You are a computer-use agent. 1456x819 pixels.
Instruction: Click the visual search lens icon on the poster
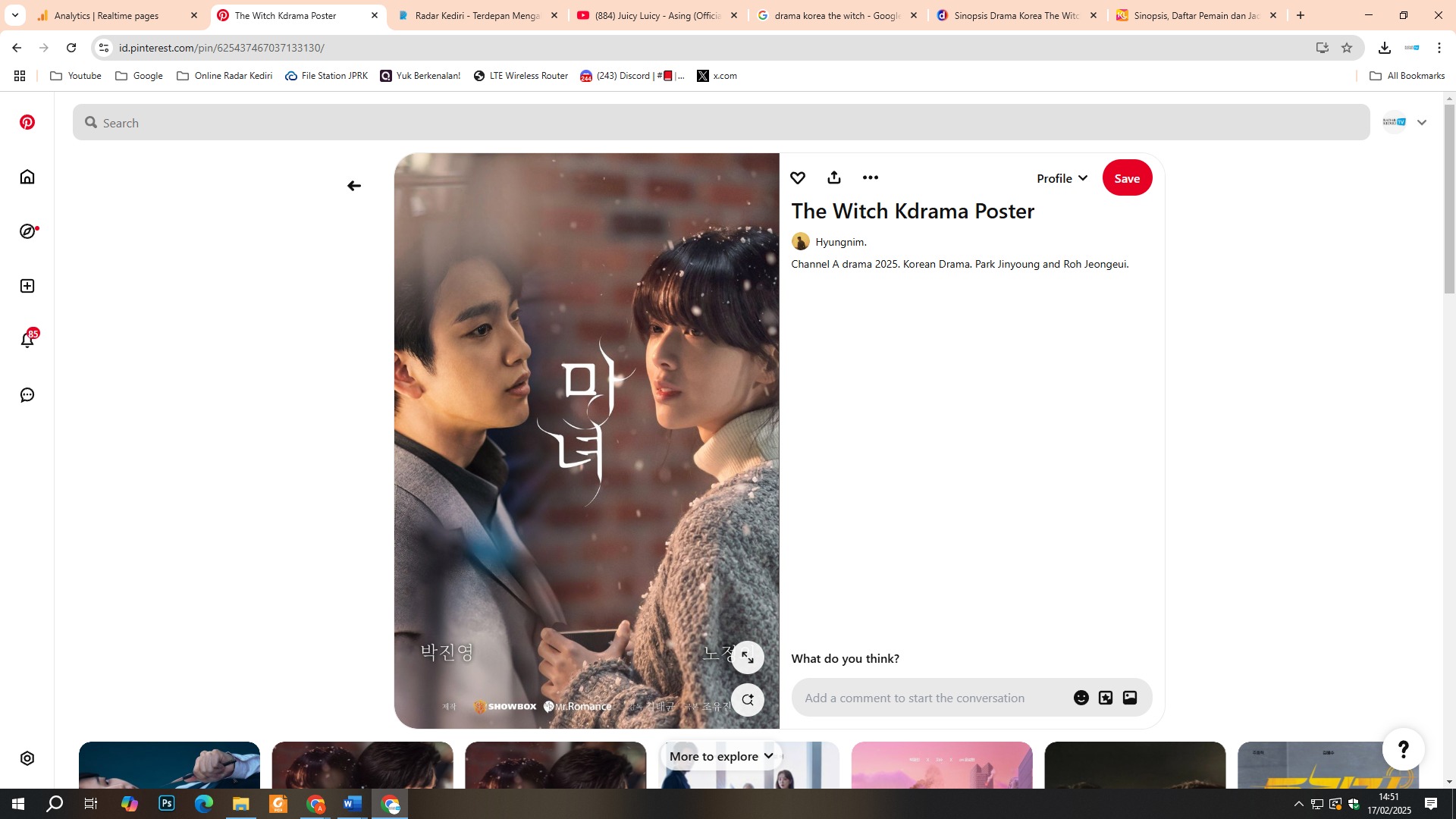[748, 700]
